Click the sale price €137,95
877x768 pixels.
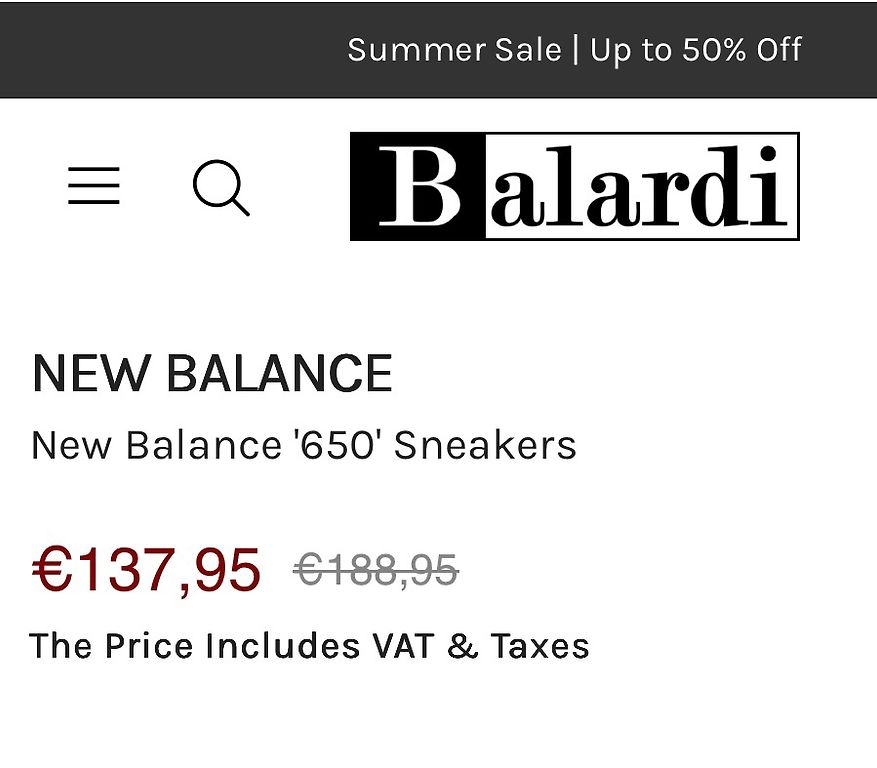(147, 570)
